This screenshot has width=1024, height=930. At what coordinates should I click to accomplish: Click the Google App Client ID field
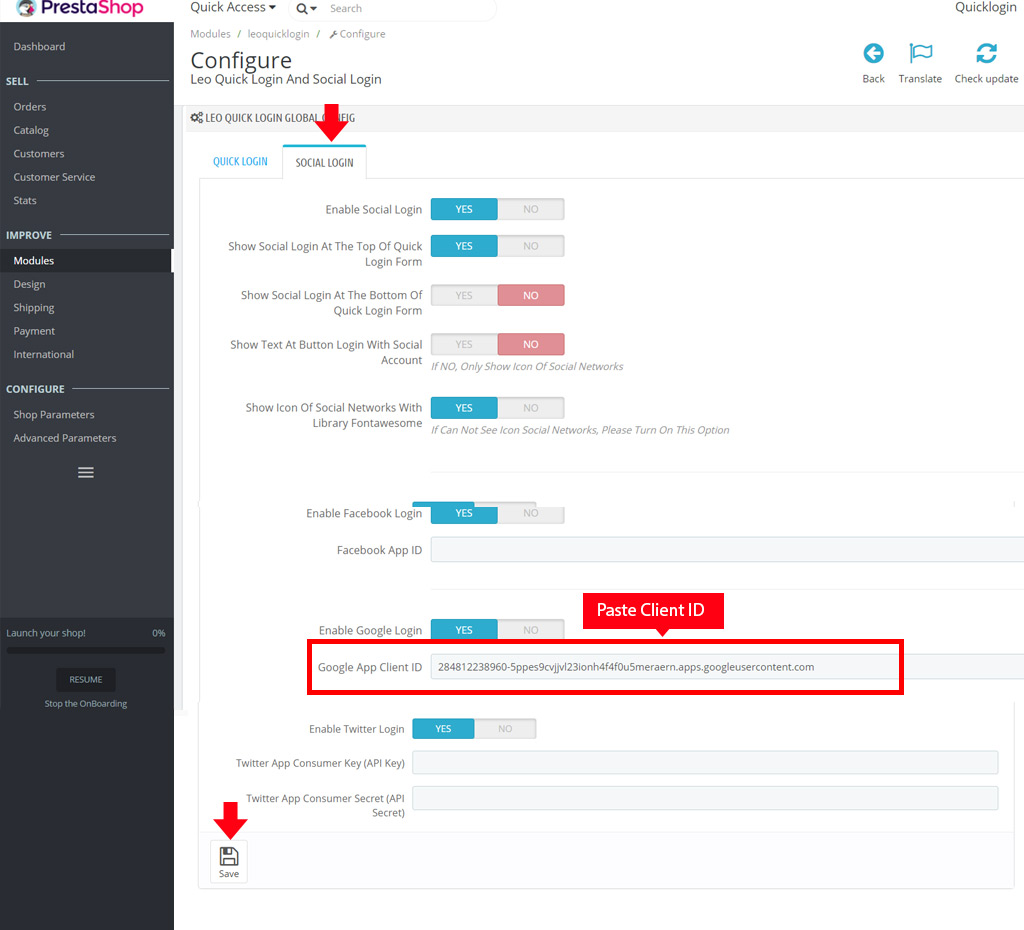[727, 667]
